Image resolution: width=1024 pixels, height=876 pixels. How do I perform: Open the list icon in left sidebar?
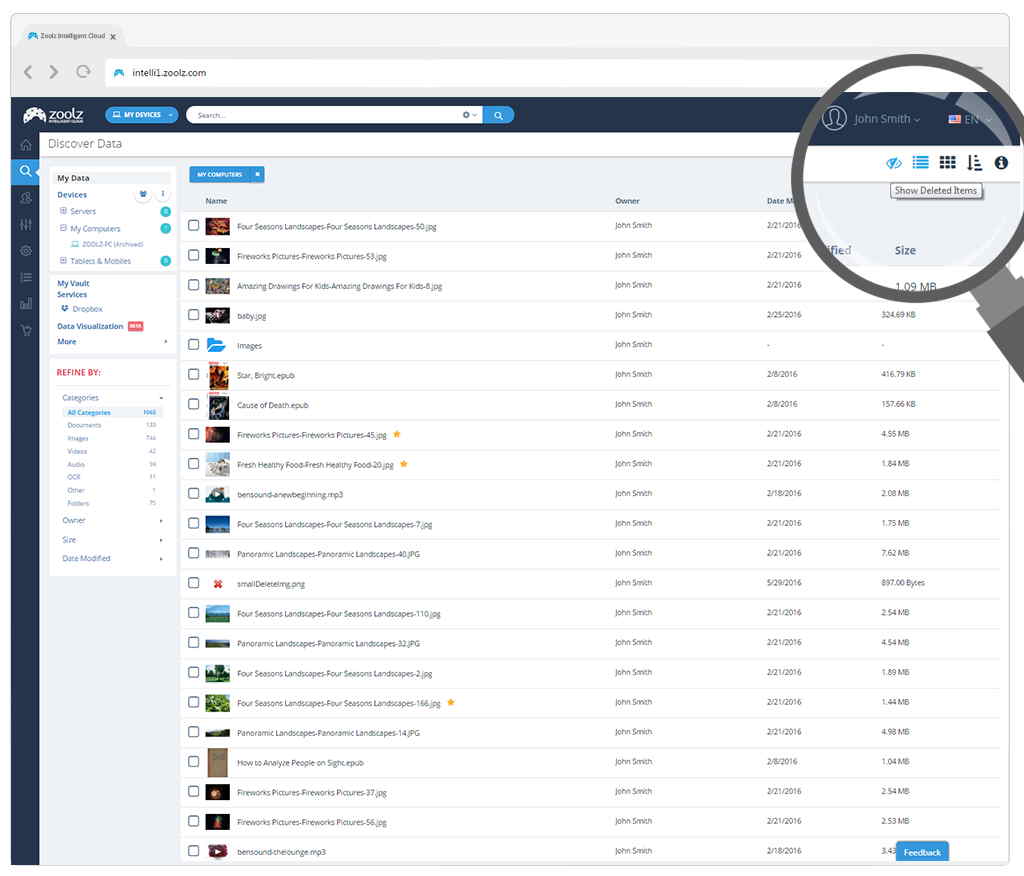25,277
